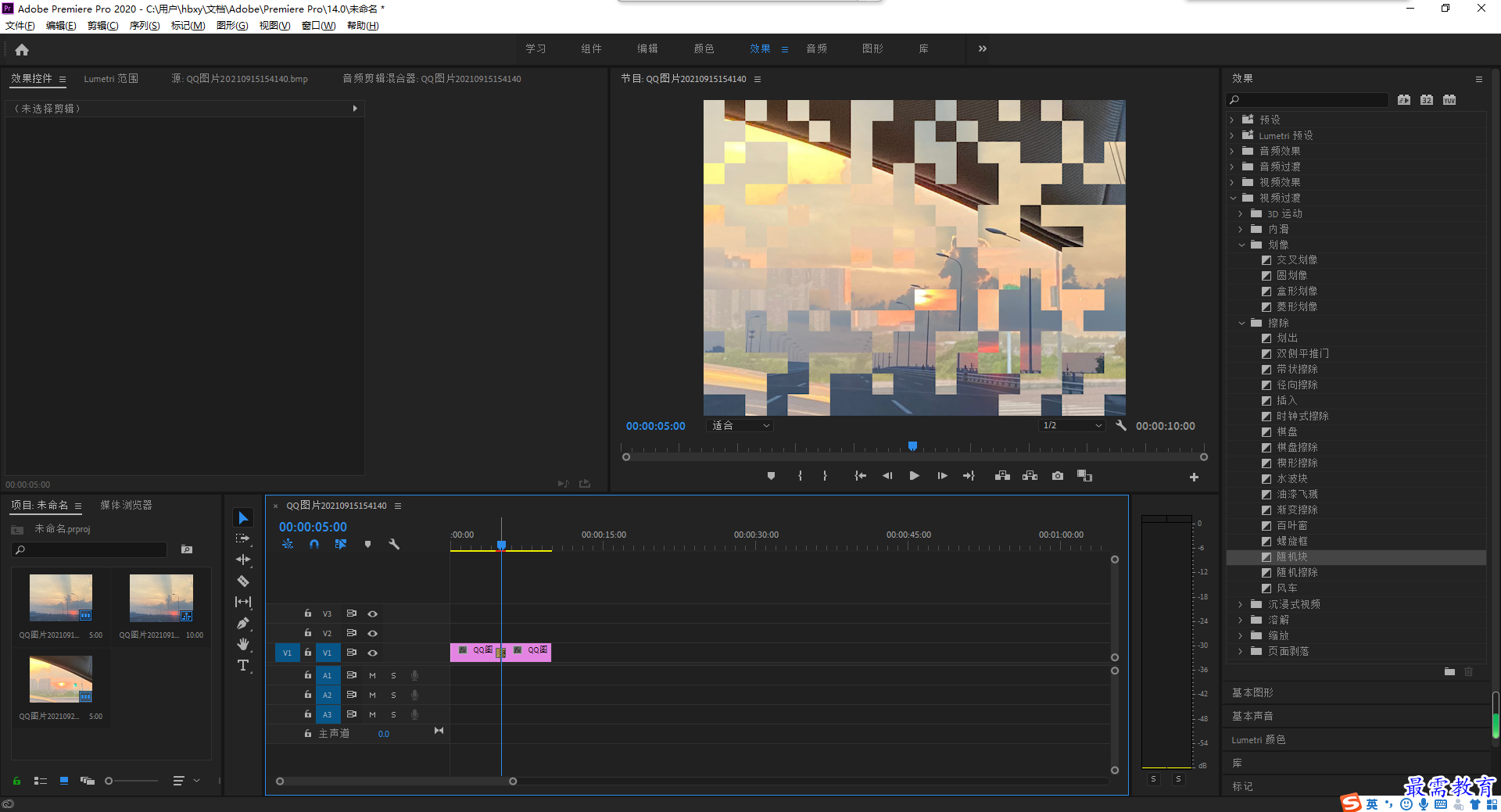1501x812 pixels.
Task: Activate the Slip tool
Action: pyautogui.click(x=243, y=602)
